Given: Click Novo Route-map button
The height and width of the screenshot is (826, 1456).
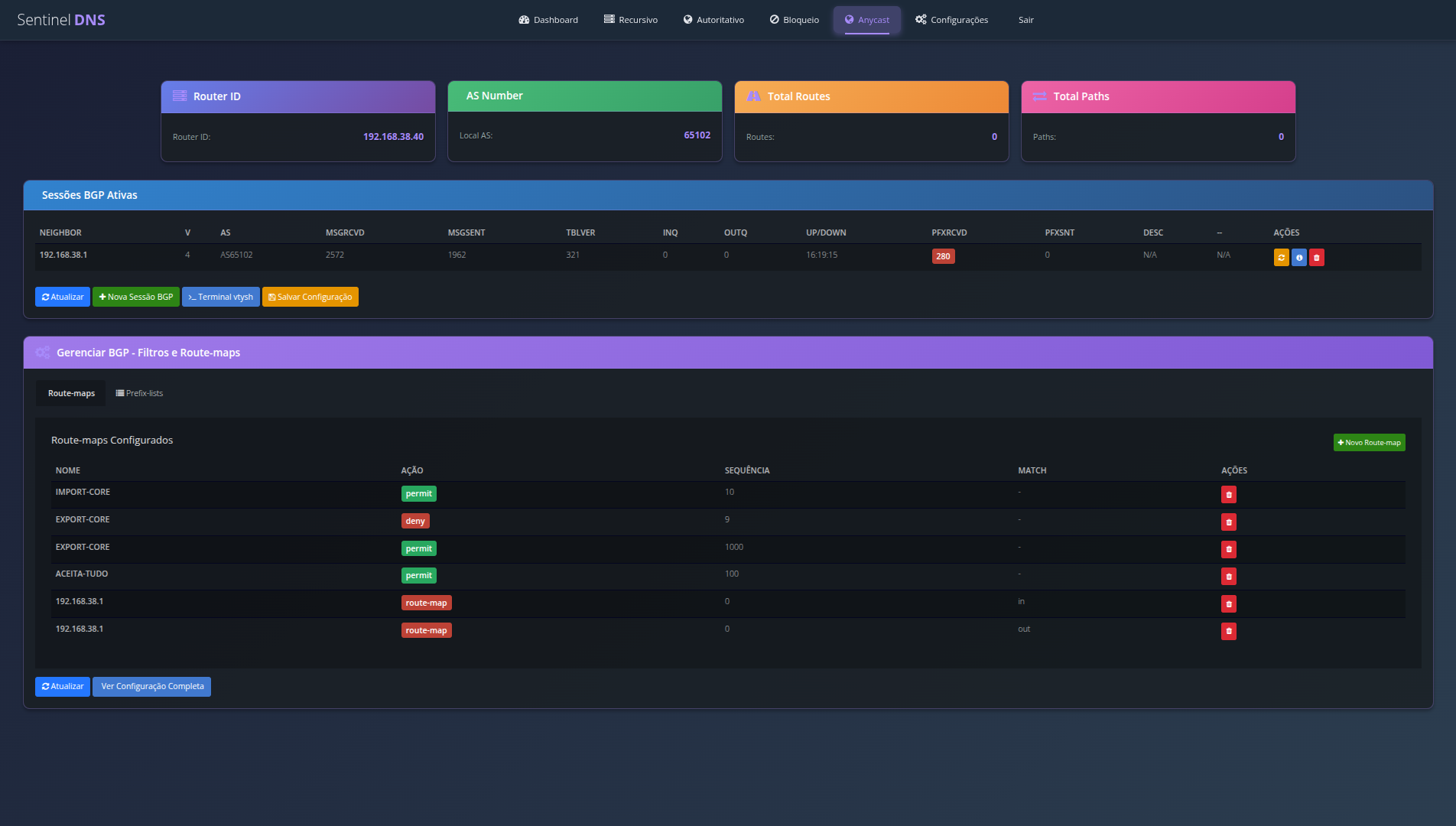Looking at the screenshot, I should click(1369, 443).
